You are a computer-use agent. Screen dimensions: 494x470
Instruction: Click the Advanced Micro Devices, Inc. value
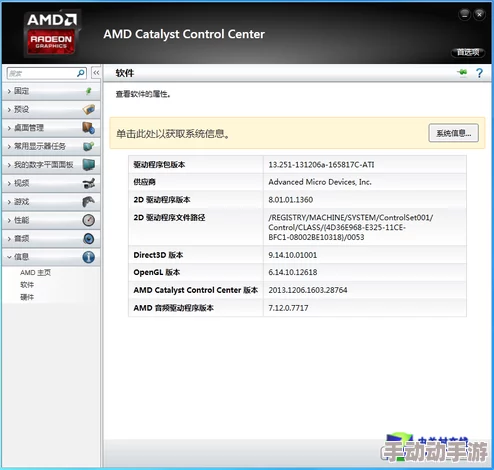tap(320, 182)
